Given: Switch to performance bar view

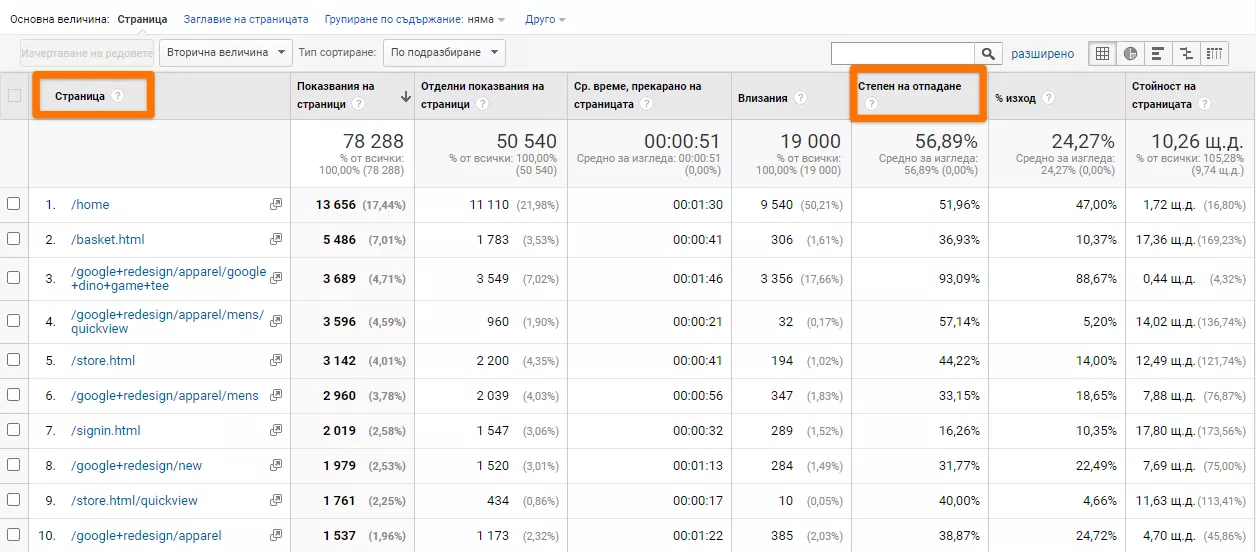Looking at the screenshot, I should coord(1158,53).
